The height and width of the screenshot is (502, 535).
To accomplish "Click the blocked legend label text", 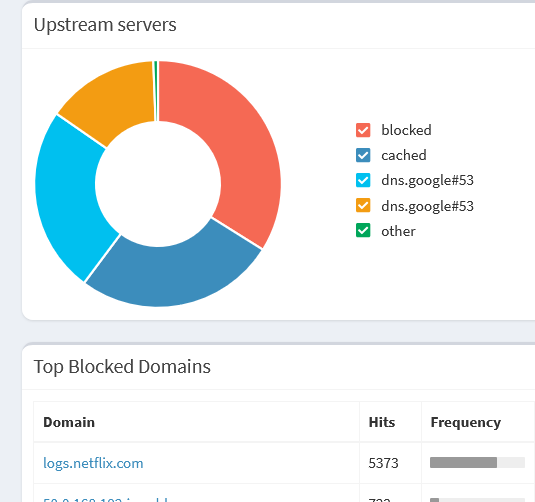I will click(x=406, y=130).
